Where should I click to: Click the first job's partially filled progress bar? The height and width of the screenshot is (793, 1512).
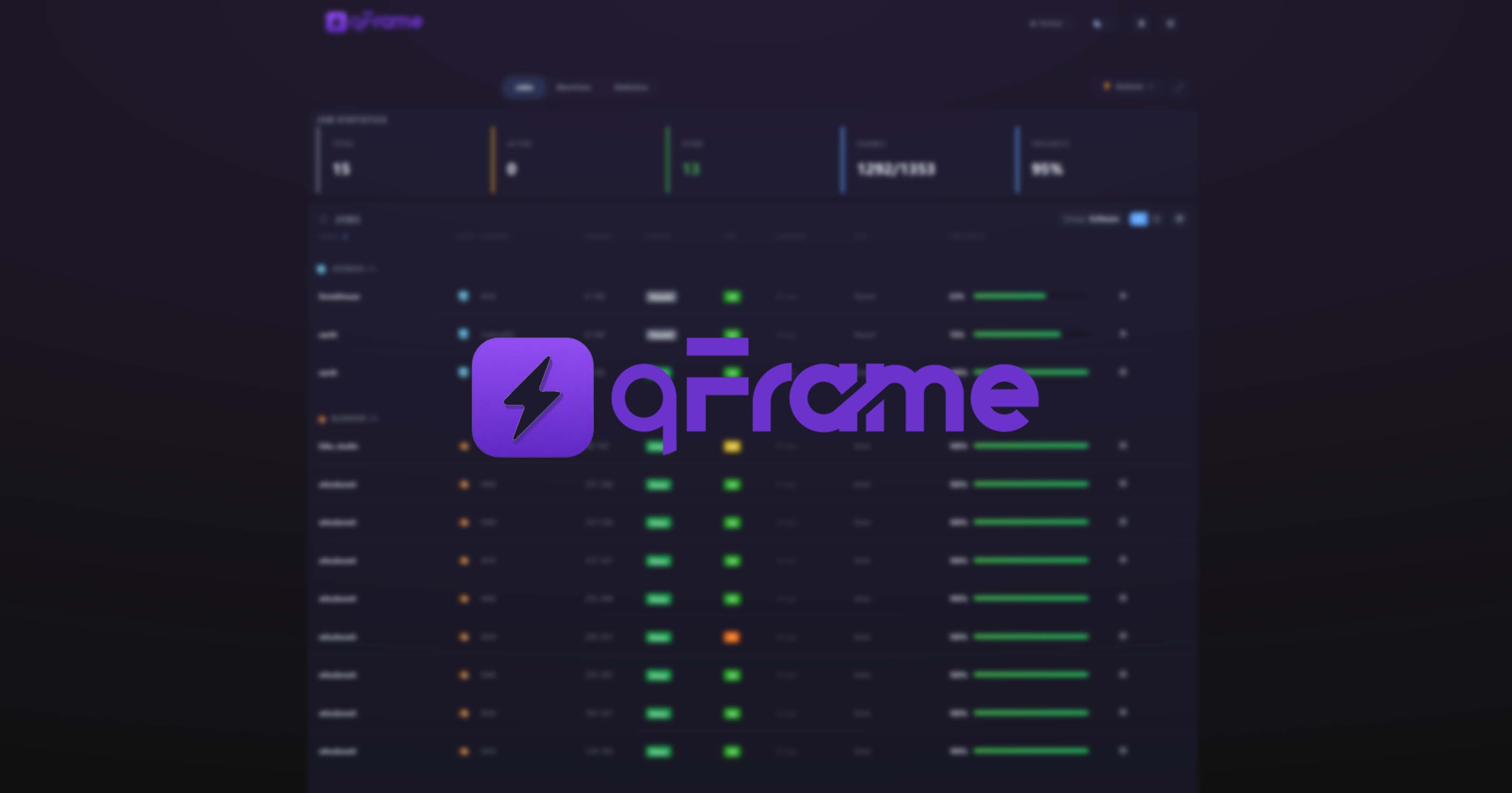1031,296
